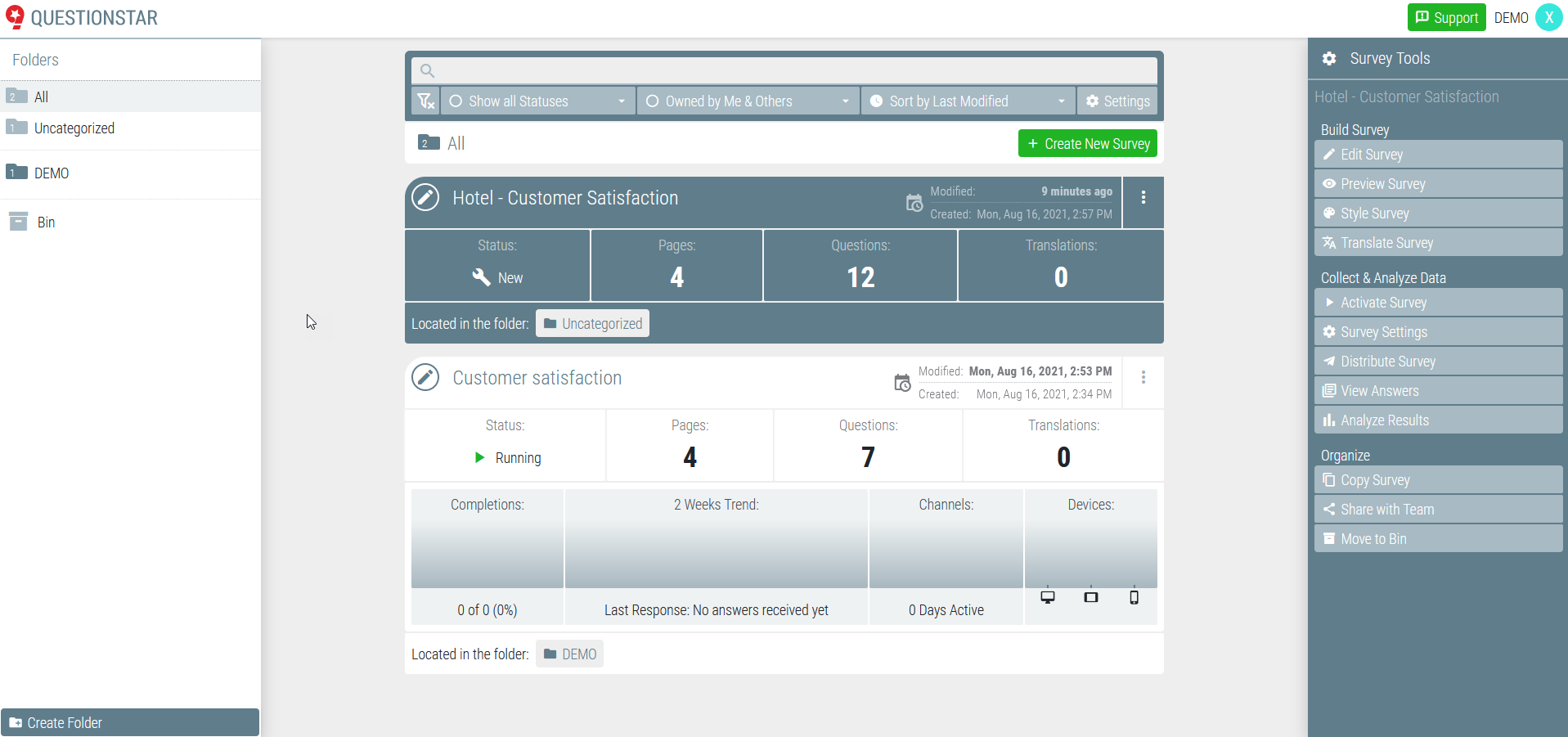Activate the survey from Survey Tools

[x=1439, y=302]
